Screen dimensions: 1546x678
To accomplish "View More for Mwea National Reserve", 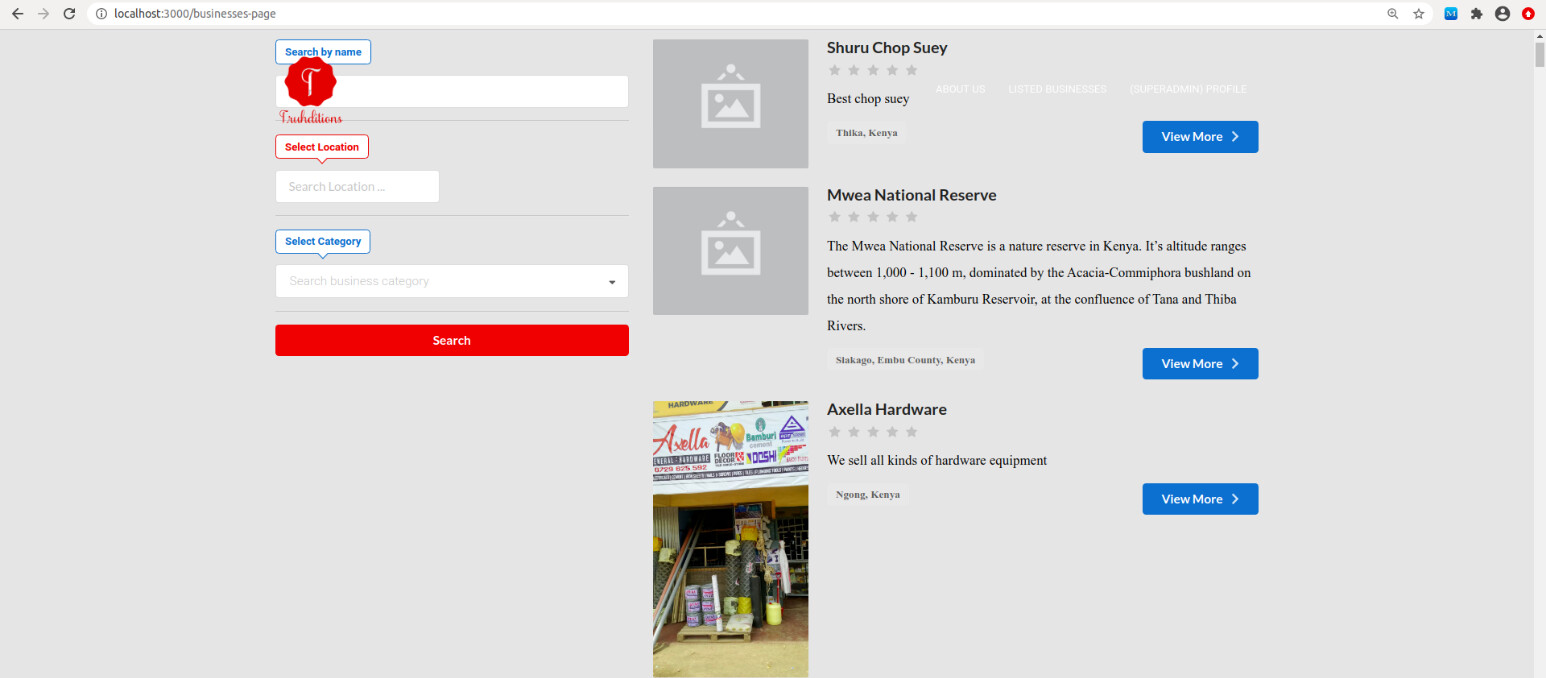I will 1200,364.
